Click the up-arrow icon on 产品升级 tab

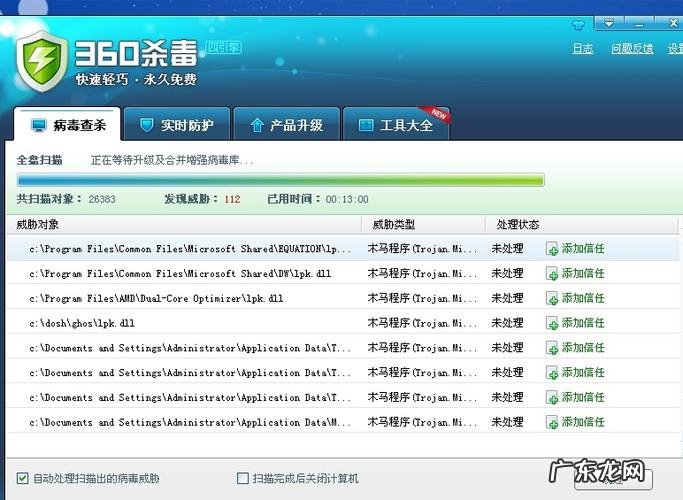click(257, 125)
